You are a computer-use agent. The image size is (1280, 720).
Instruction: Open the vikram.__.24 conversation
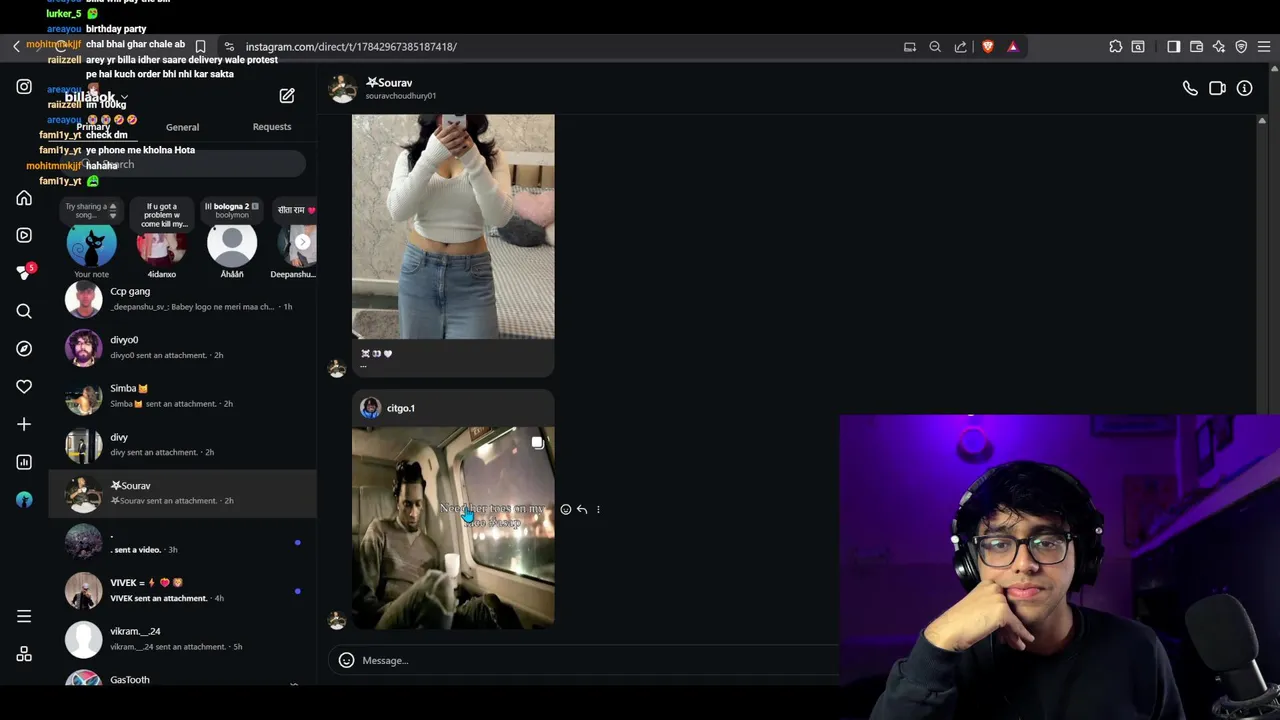(182, 639)
